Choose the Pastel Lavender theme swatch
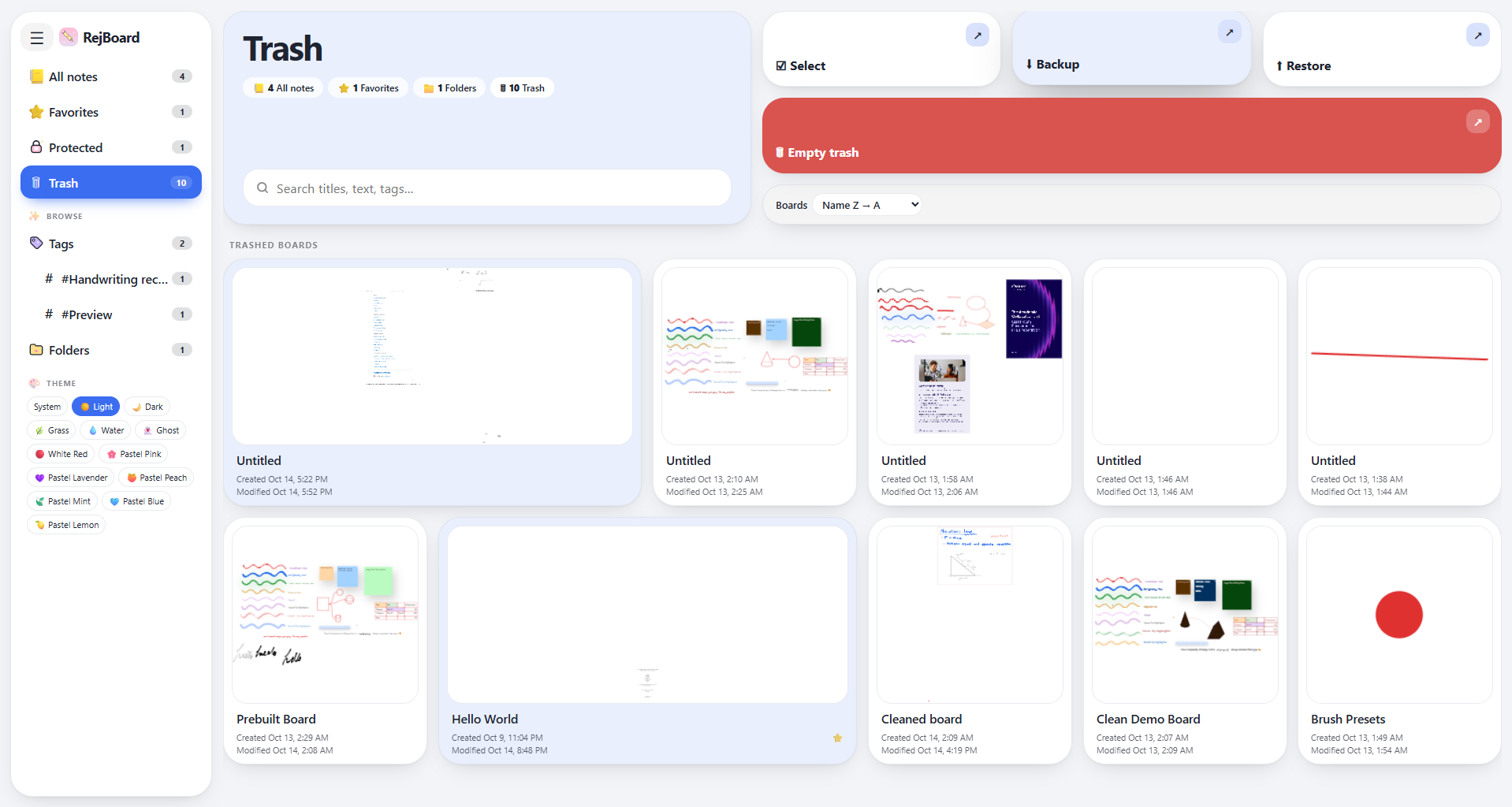1512x807 pixels. point(71,478)
